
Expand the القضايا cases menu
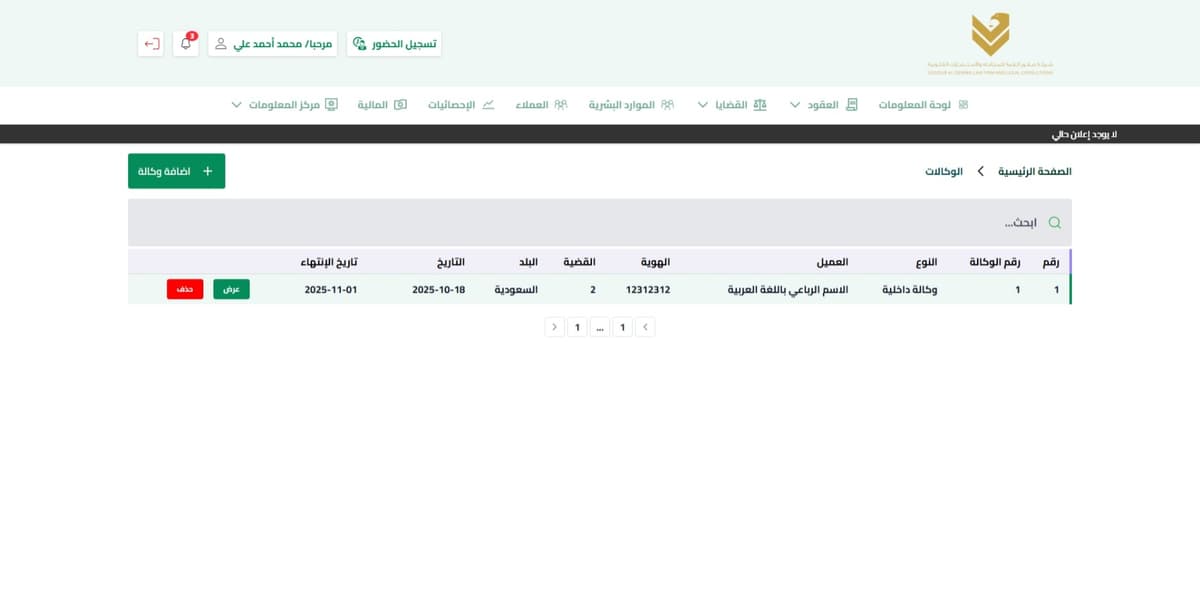point(732,105)
